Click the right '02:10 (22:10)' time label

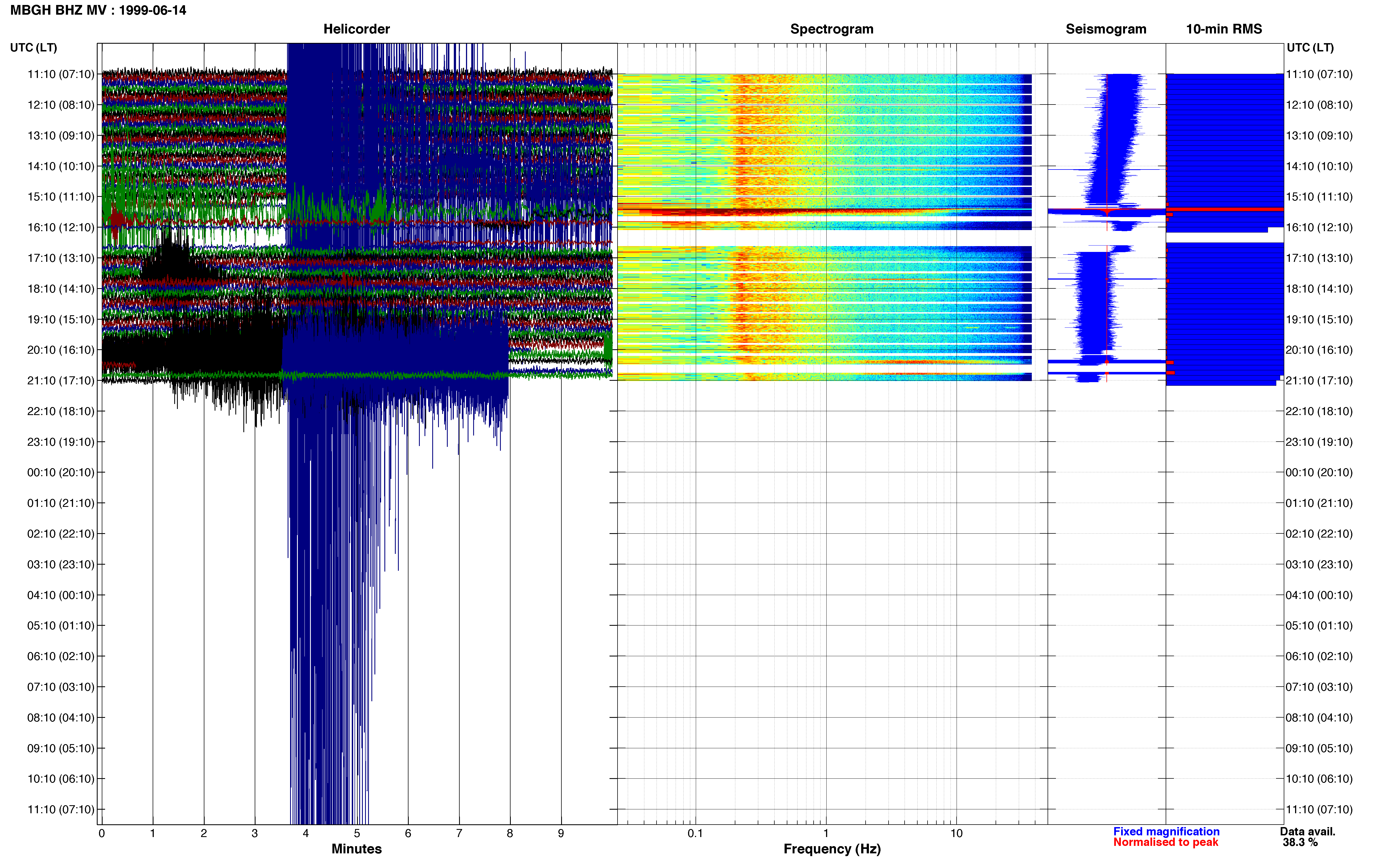(1319, 534)
